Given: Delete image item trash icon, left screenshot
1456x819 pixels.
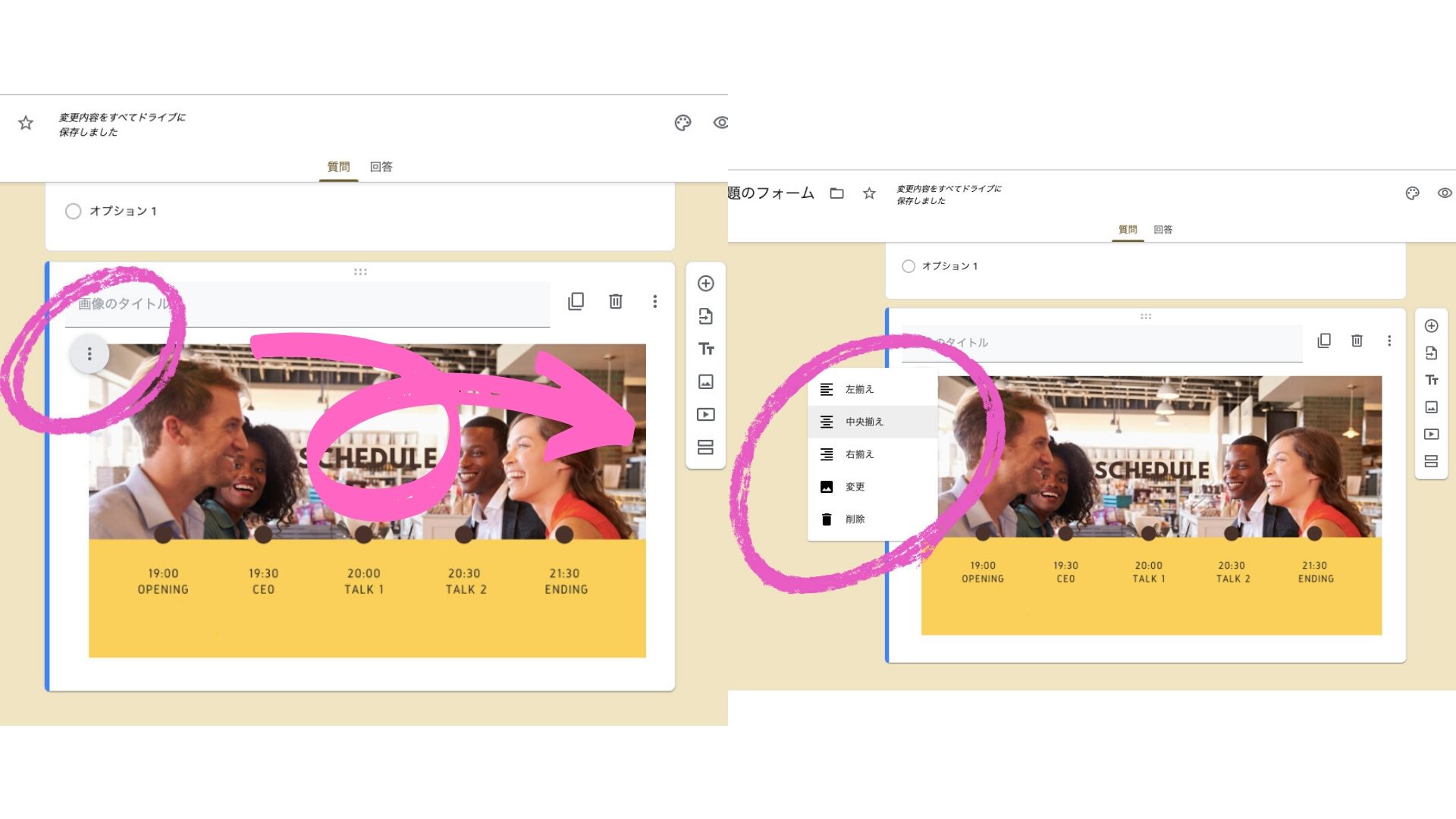Looking at the screenshot, I should 616,301.
